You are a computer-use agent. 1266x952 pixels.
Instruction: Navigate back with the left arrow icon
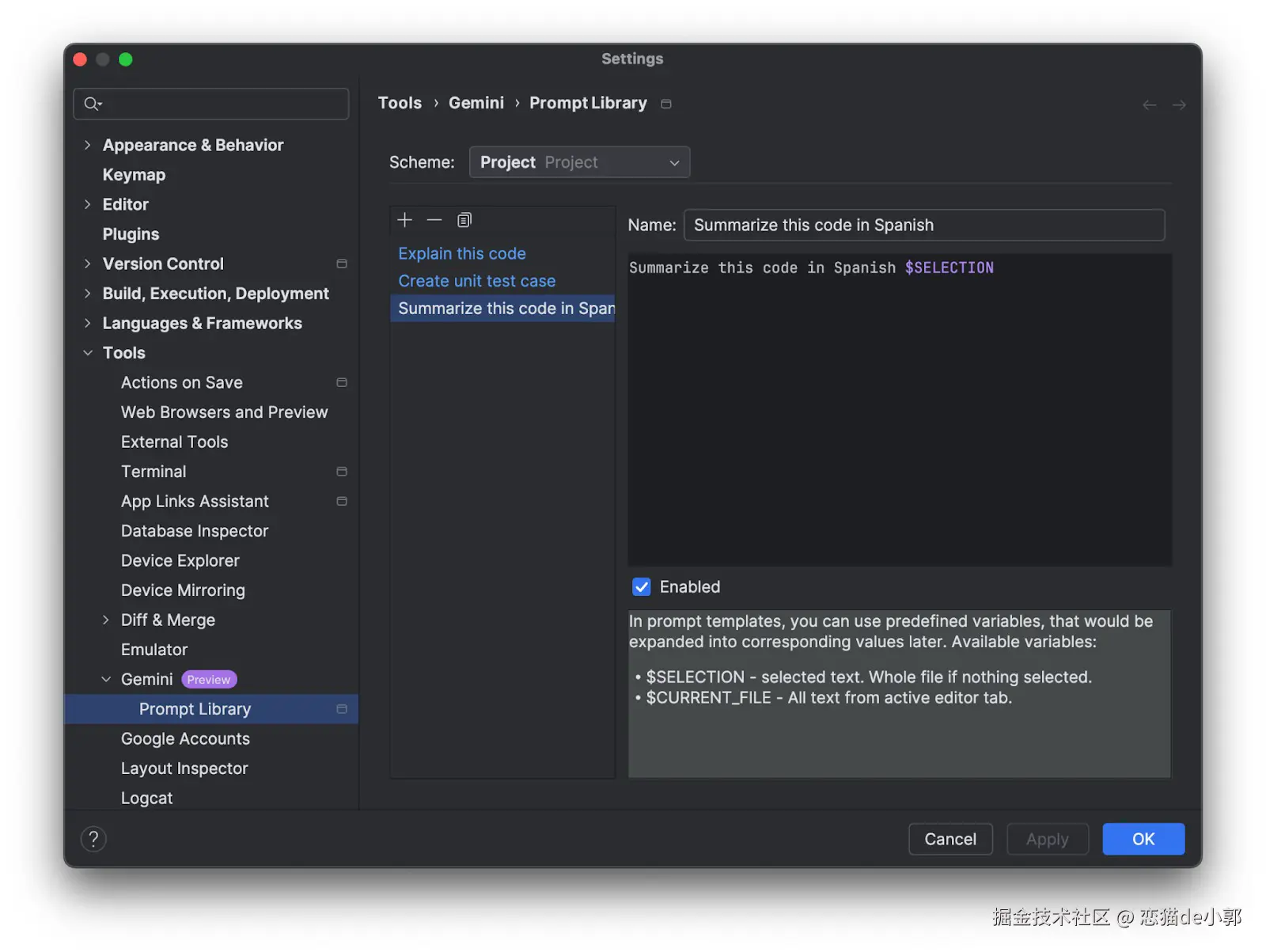pos(1149,104)
